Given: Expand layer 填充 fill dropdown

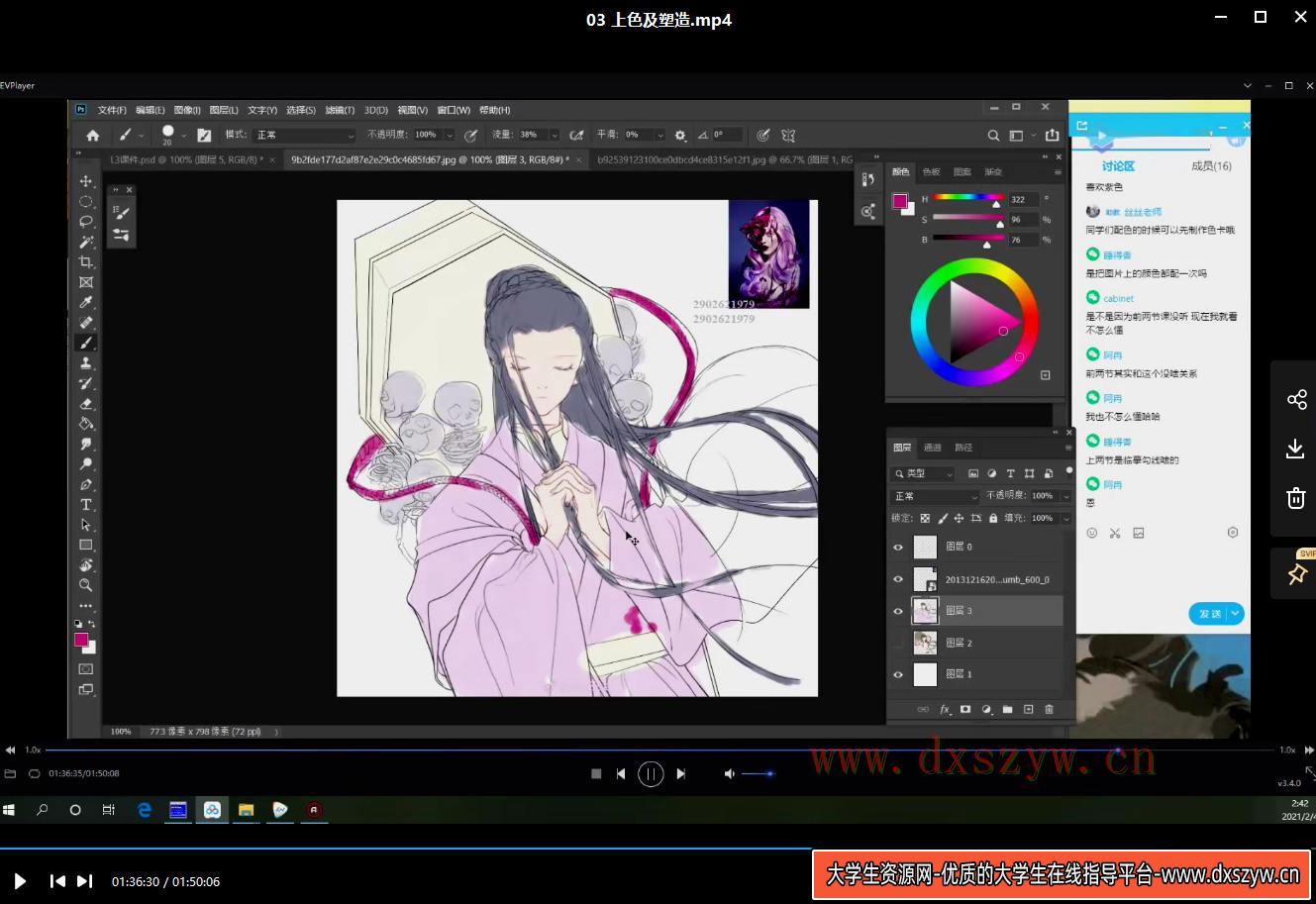Looking at the screenshot, I should (1066, 518).
